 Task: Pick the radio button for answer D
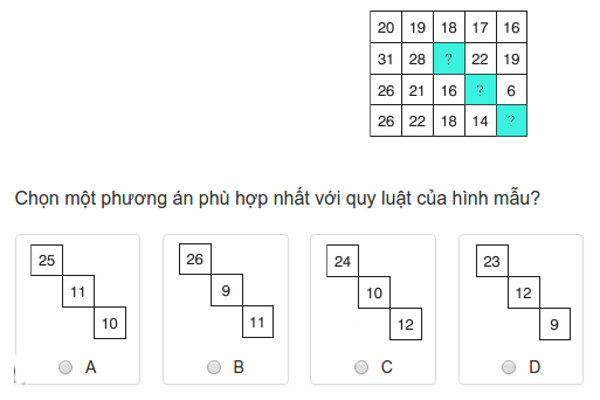[x=509, y=367]
